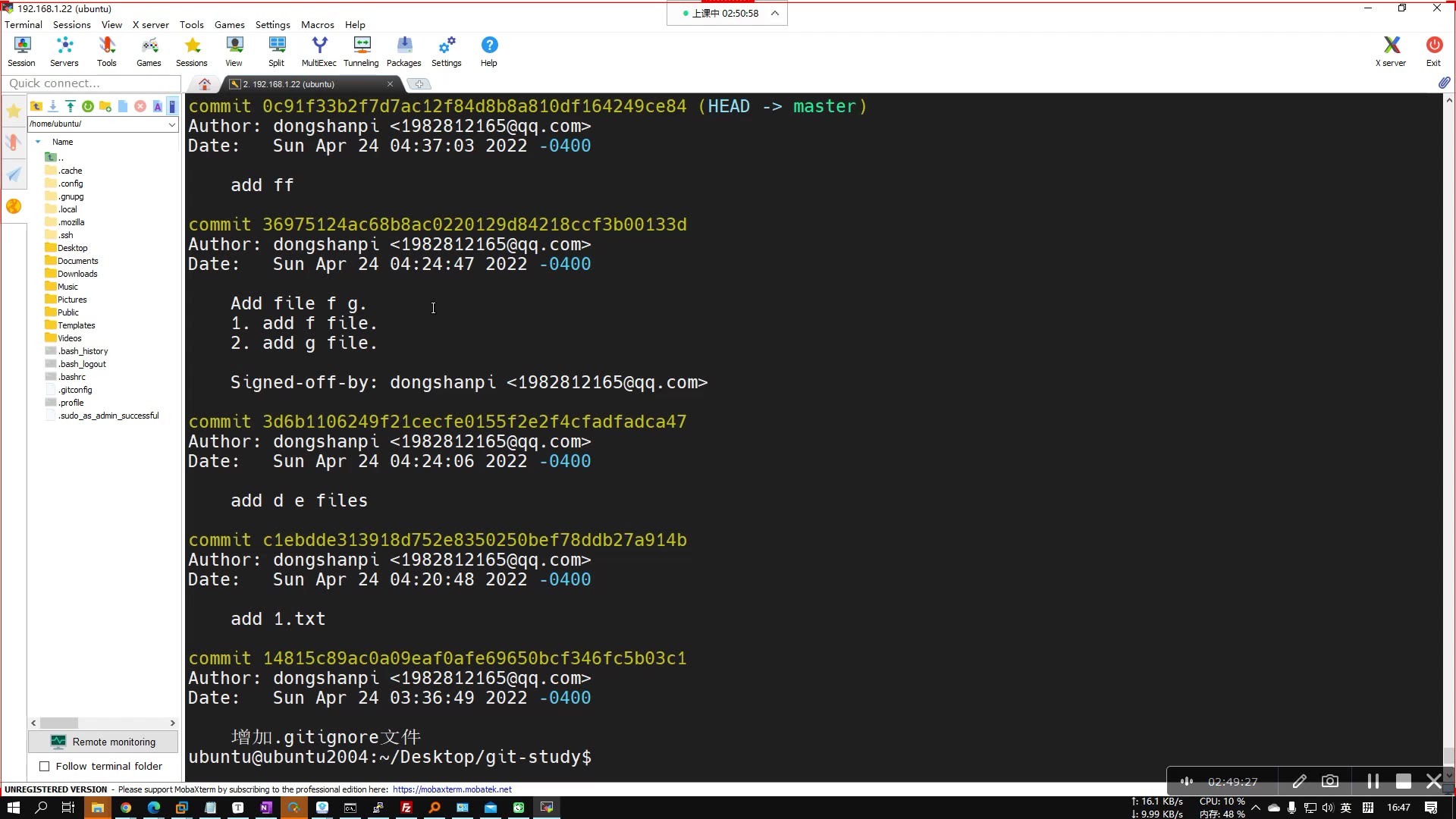Select the 192.168.1.22 ubuntu tab
The image size is (1456, 819).
pyautogui.click(x=305, y=83)
